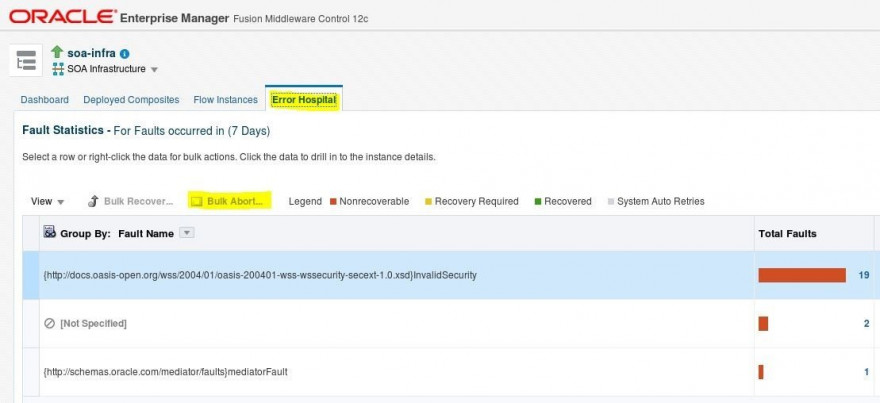Click the Not Specified prohibited icon
Image resolution: width=880 pixels, height=403 pixels.
pyautogui.click(x=49, y=323)
